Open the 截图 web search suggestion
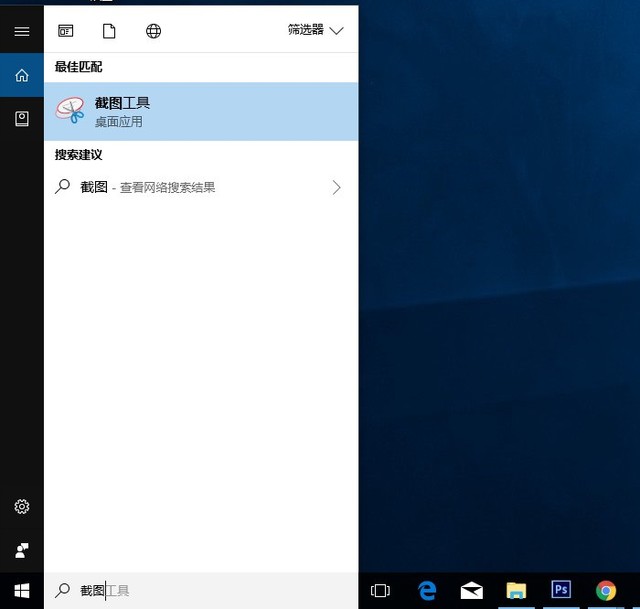The width and height of the screenshot is (640, 609). [201, 187]
